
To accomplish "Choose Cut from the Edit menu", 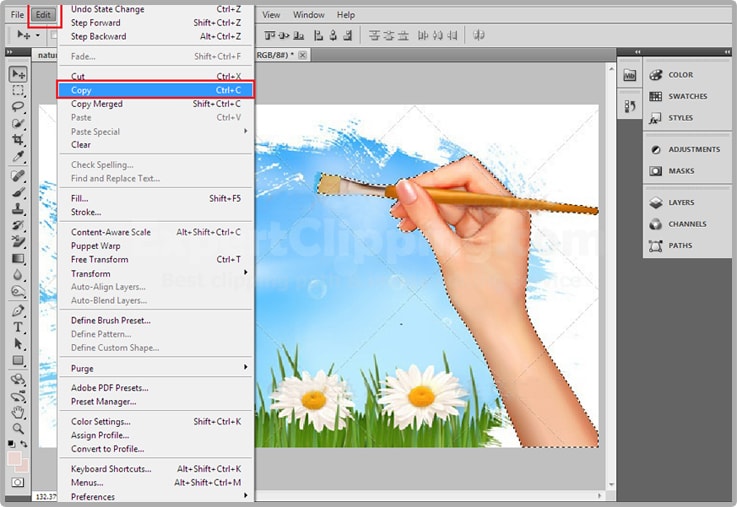I will 156,76.
